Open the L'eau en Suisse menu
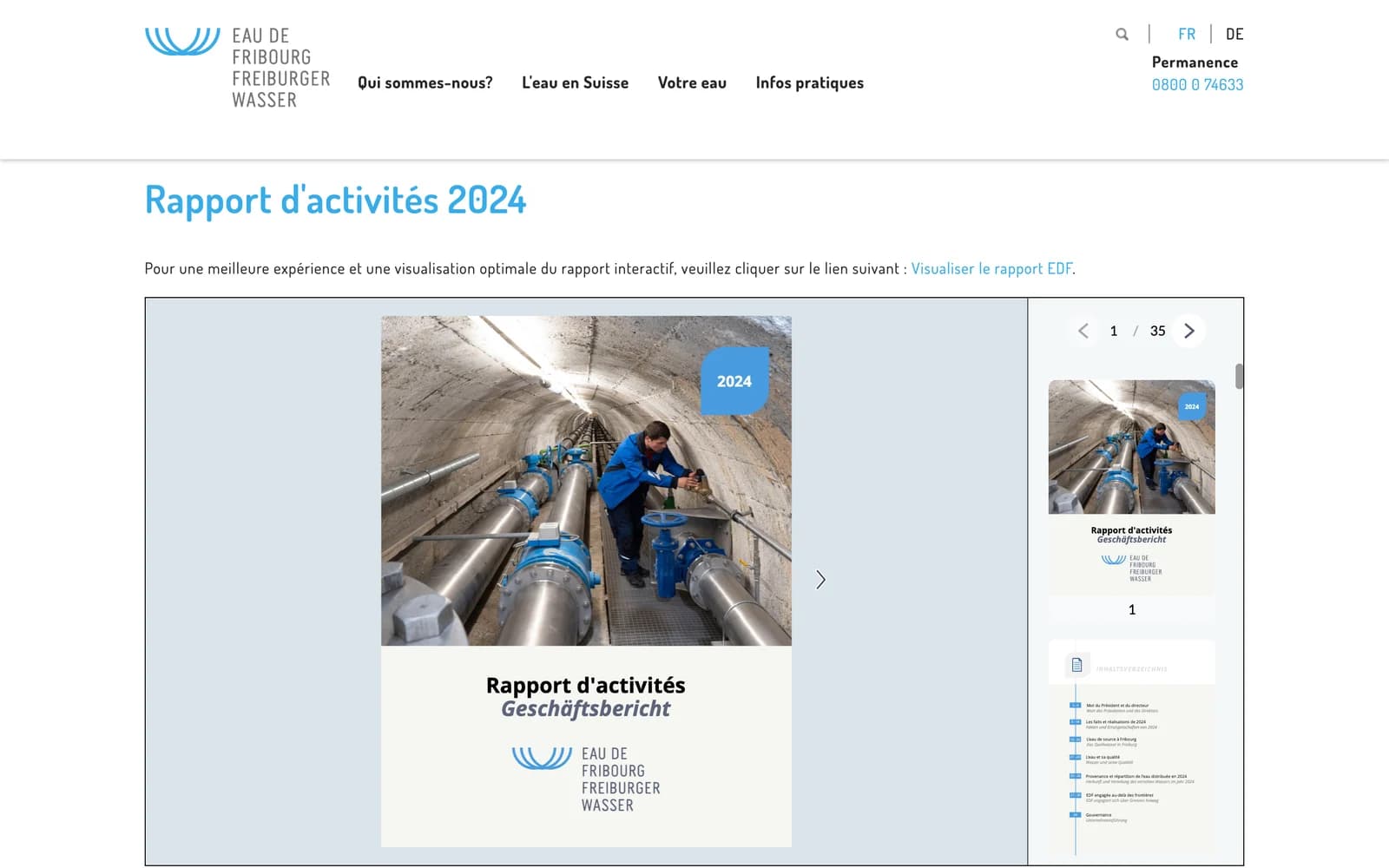This screenshot has height=868, width=1389. pyautogui.click(x=575, y=83)
